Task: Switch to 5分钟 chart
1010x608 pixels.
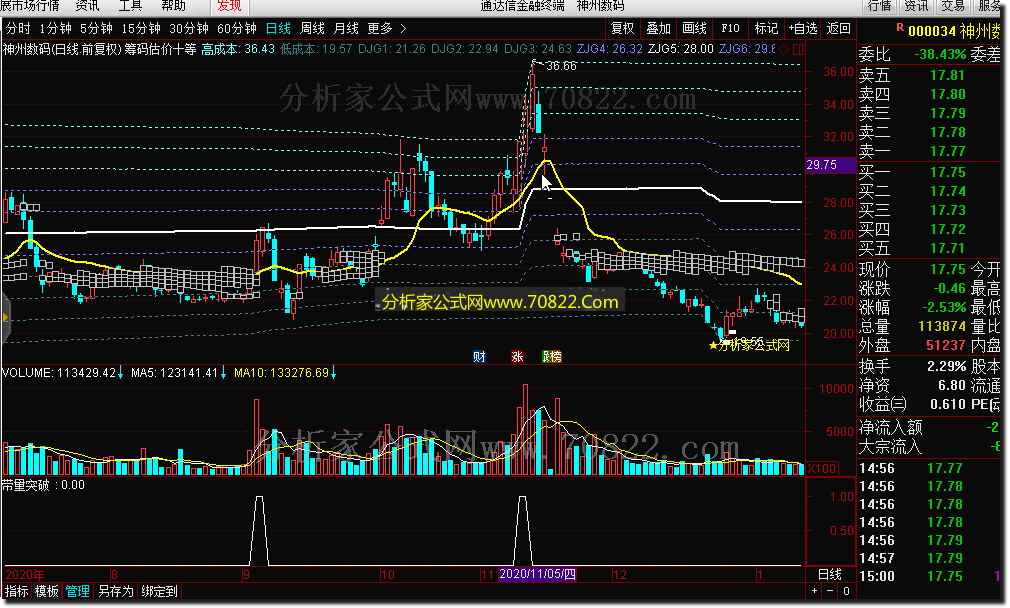Action: coord(96,28)
